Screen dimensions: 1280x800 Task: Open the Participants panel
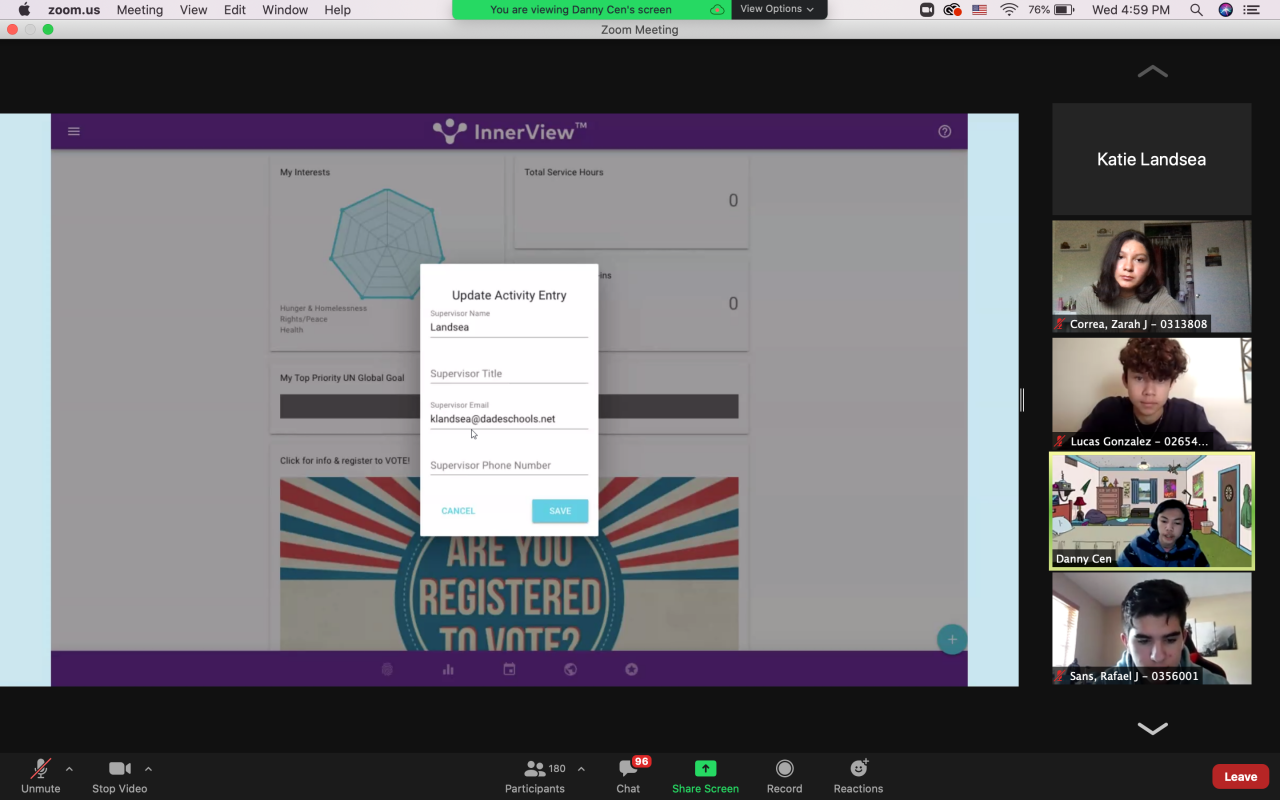pyautogui.click(x=535, y=775)
